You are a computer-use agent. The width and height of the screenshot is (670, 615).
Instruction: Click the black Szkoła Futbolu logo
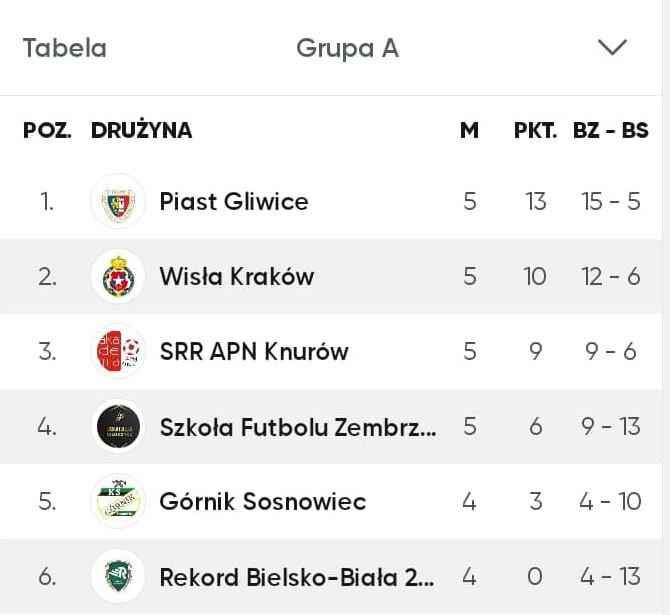tap(118, 426)
